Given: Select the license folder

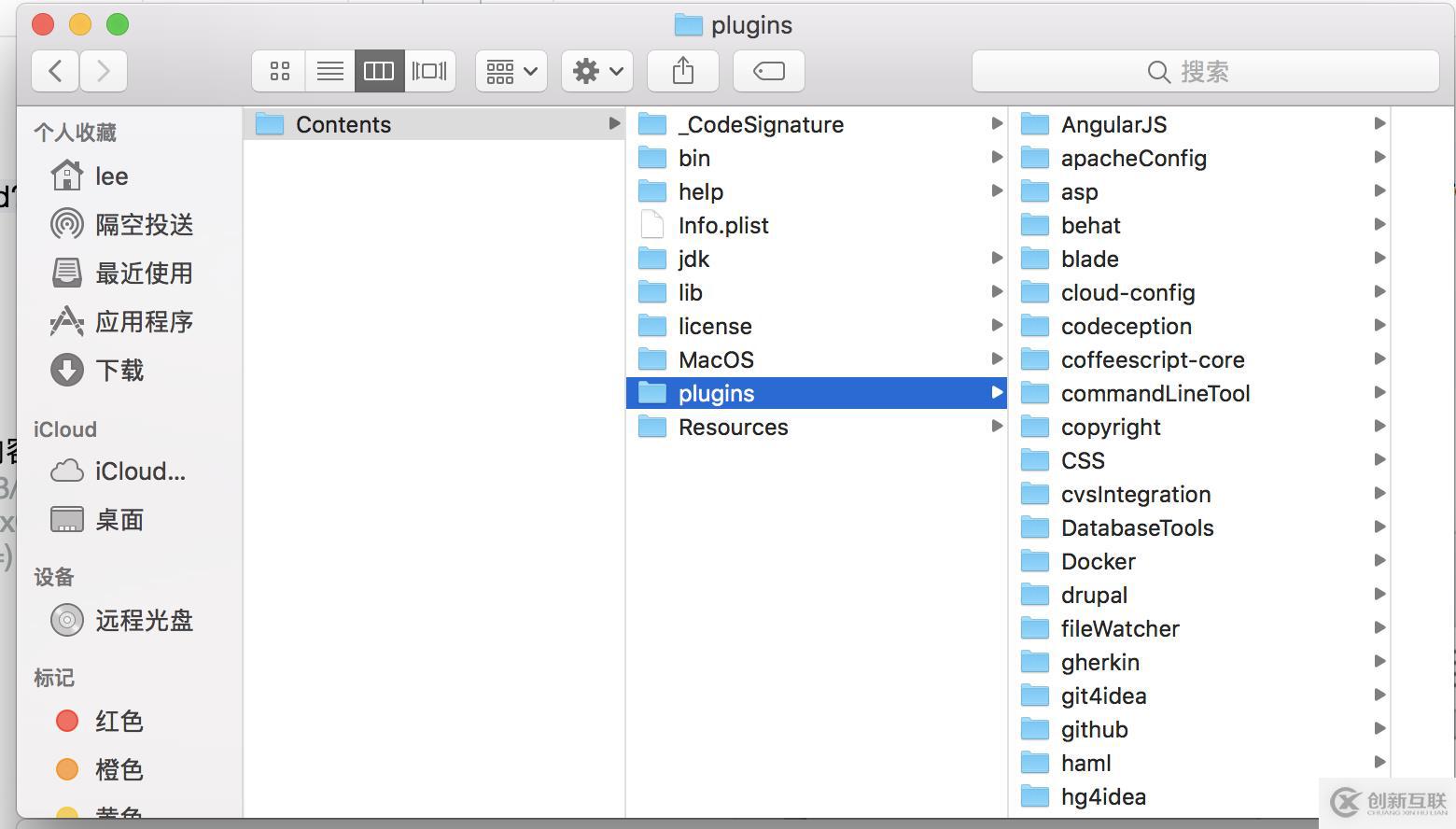Looking at the screenshot, I should click(817, 326).
